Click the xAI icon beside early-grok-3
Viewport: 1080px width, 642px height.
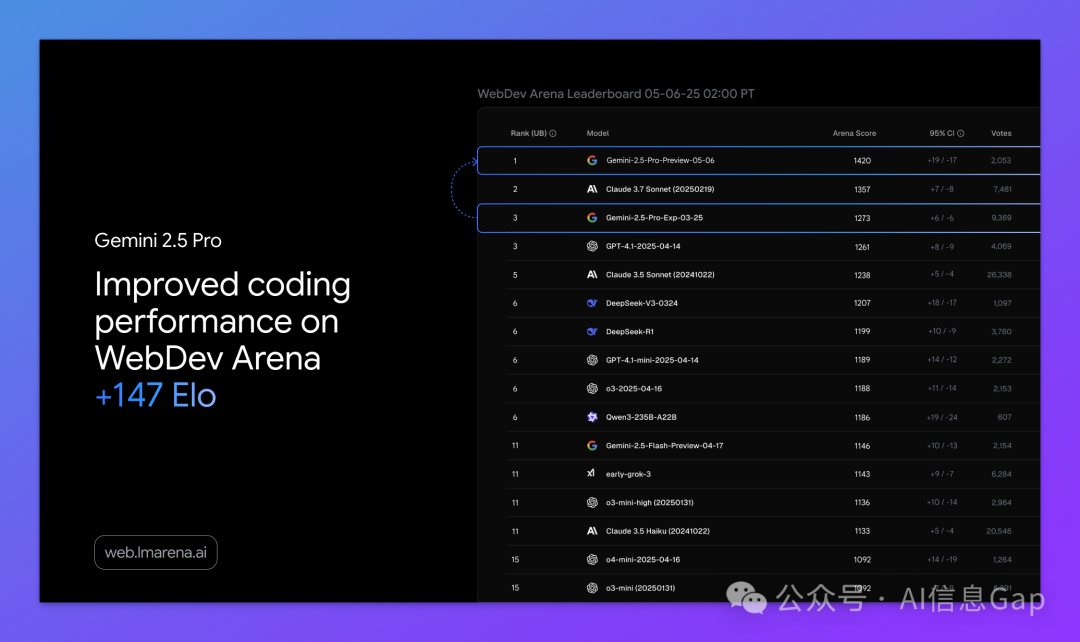pyautogui.click(x=591, y=473)
